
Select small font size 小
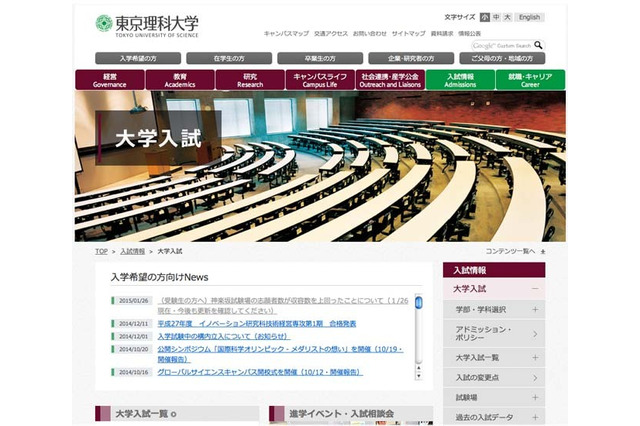(x=484, y=17)
